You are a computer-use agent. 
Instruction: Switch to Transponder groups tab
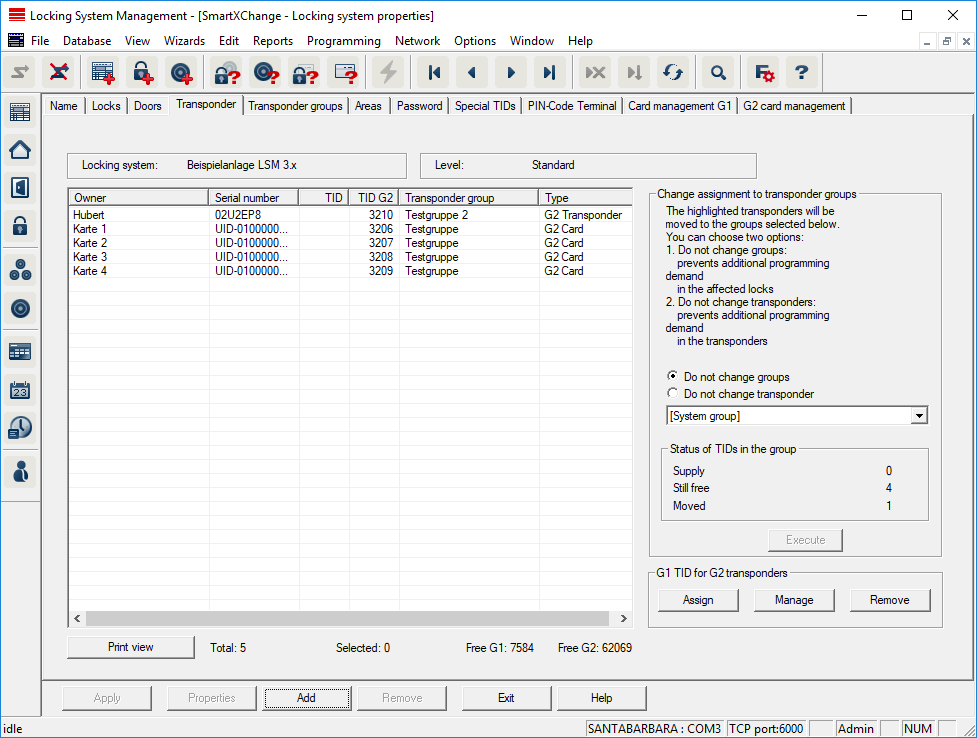295,106
